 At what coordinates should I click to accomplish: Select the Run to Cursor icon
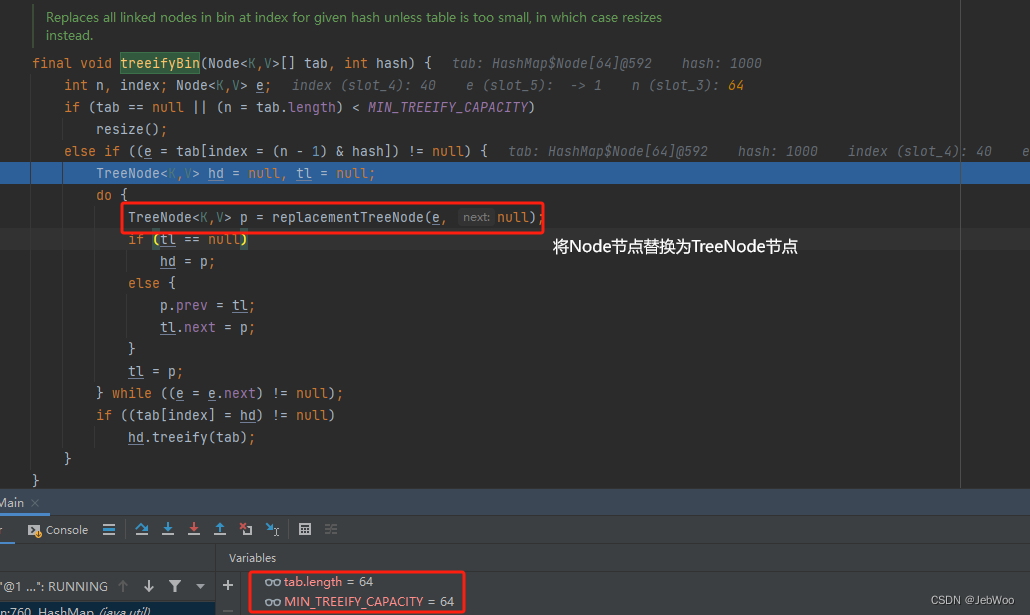(274, 529)
